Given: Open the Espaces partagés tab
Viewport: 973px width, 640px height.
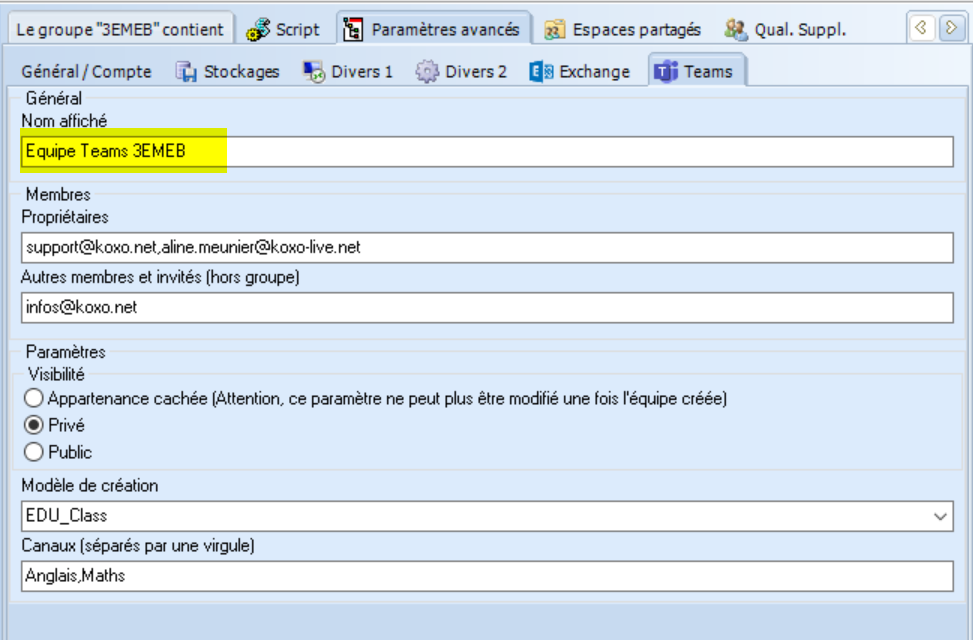Looking at the screenshot, I should (x=622, y=29).
